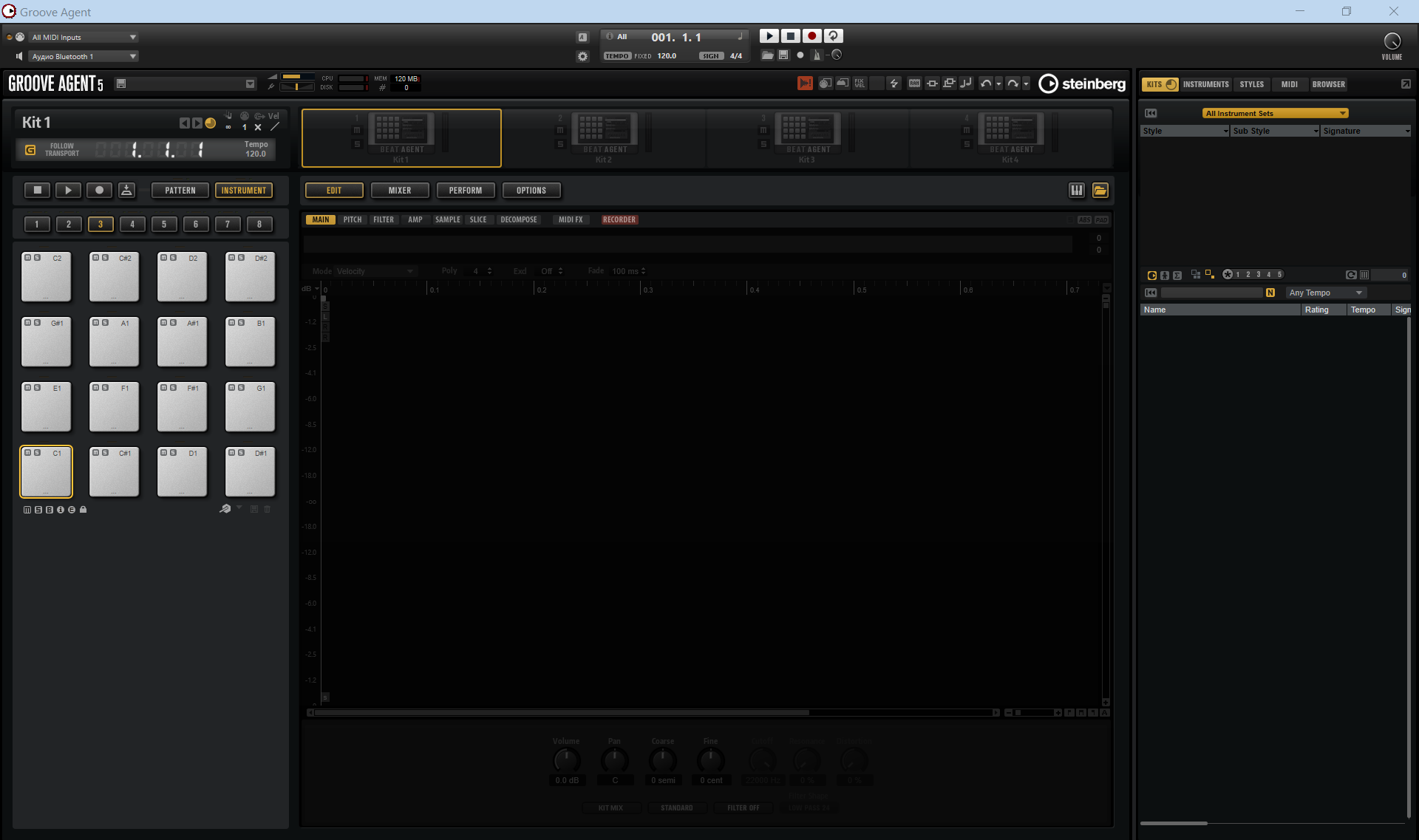This screenshot has height=840, width=1419.
Task: Switch to the MIXER tab
Action: (399, 191)
